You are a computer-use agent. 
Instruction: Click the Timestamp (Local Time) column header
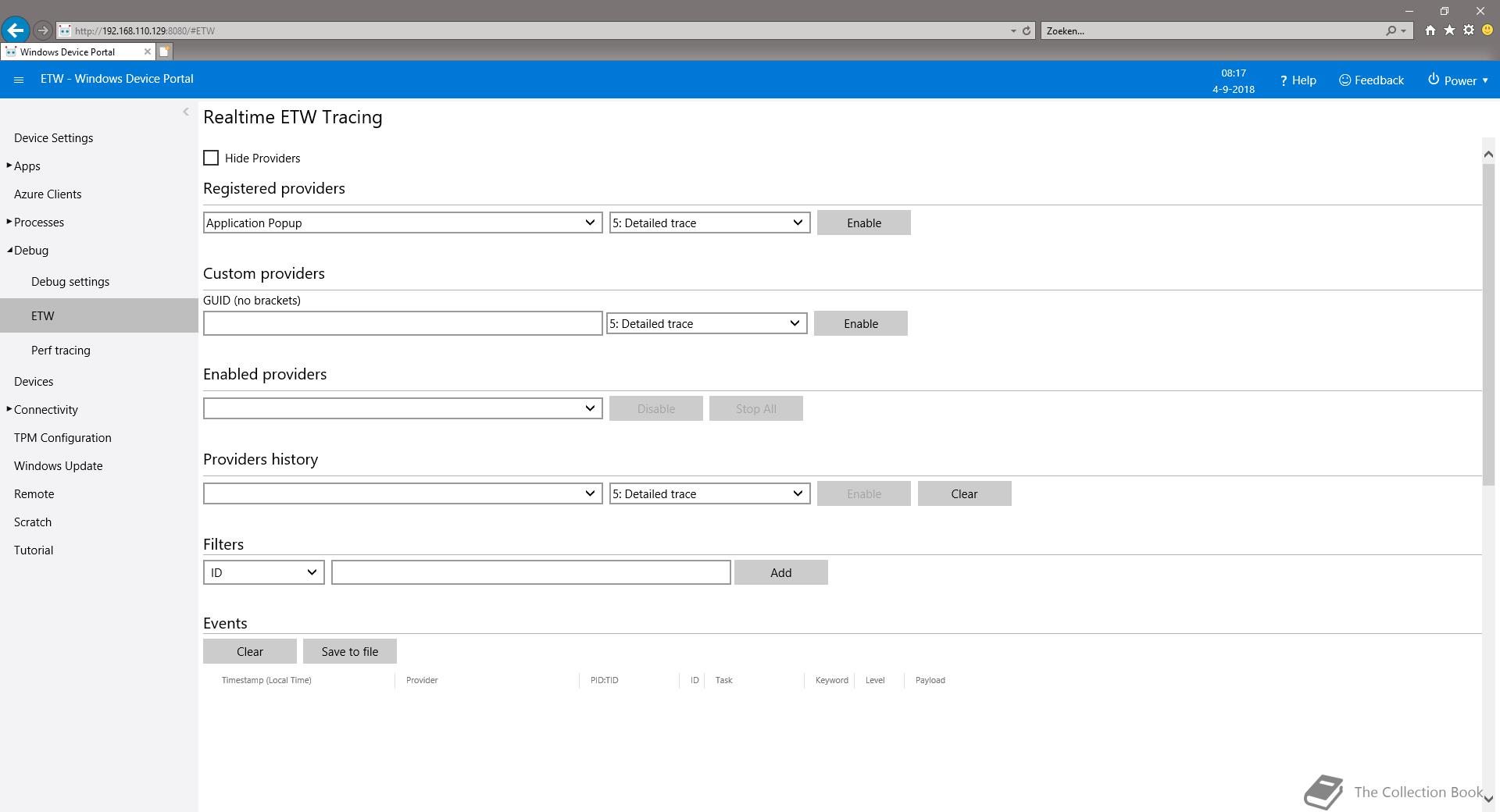tap(266, 680)
